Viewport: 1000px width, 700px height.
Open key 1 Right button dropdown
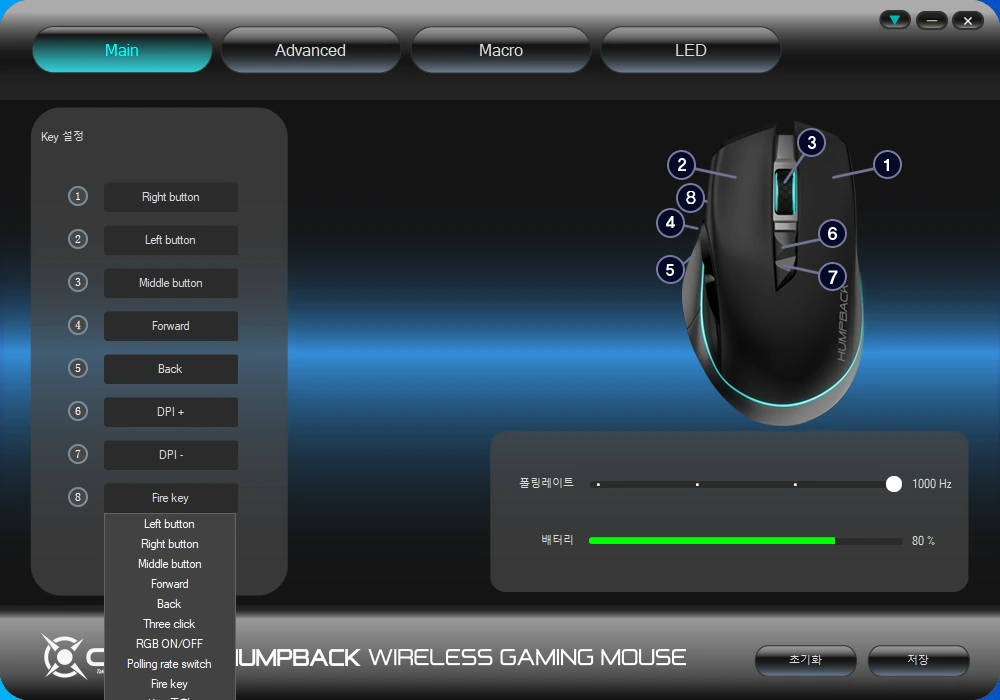pyautogui.click(x=171, y=197)
